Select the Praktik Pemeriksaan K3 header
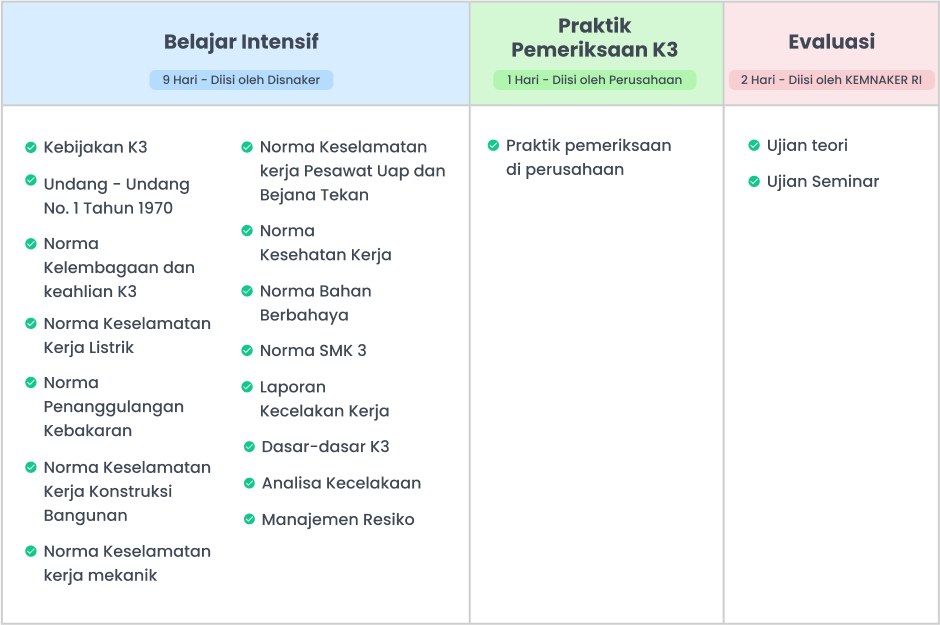 click(x=595, y=38)
